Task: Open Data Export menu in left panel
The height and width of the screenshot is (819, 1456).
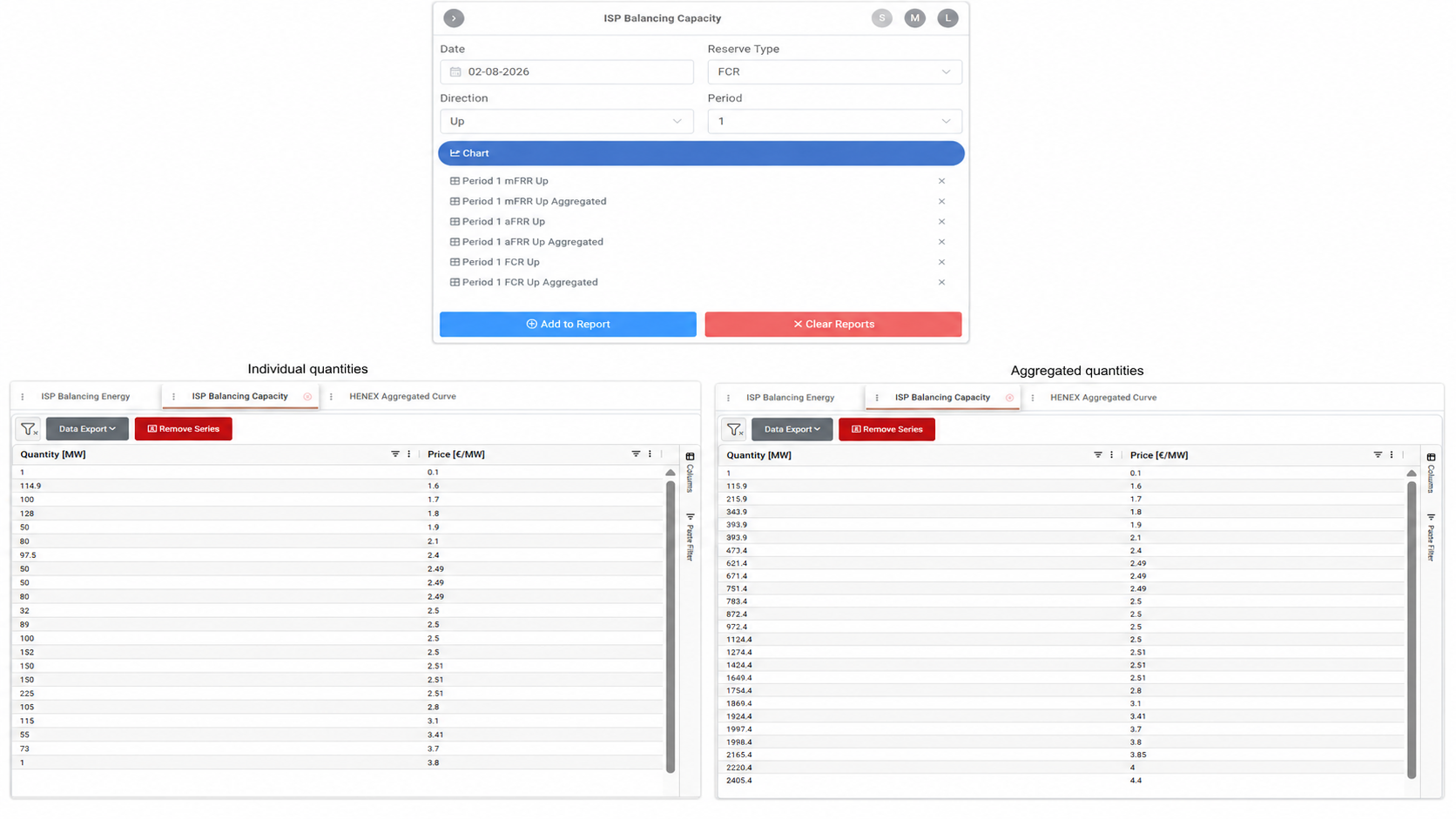Action: point(87,429)
